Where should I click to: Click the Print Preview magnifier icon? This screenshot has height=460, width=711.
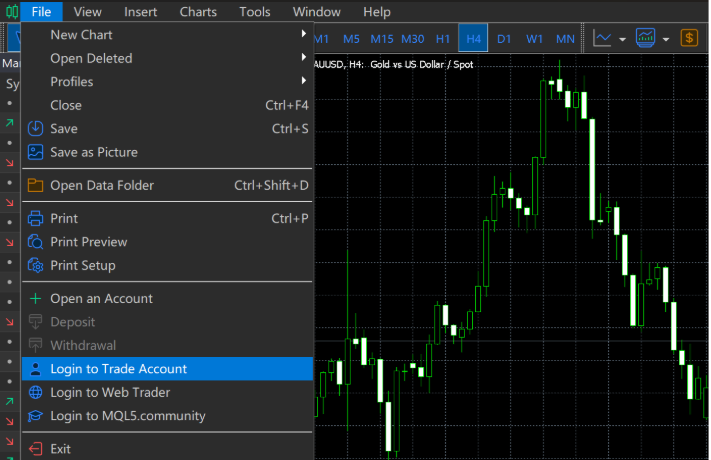click(x=35, y=242)
